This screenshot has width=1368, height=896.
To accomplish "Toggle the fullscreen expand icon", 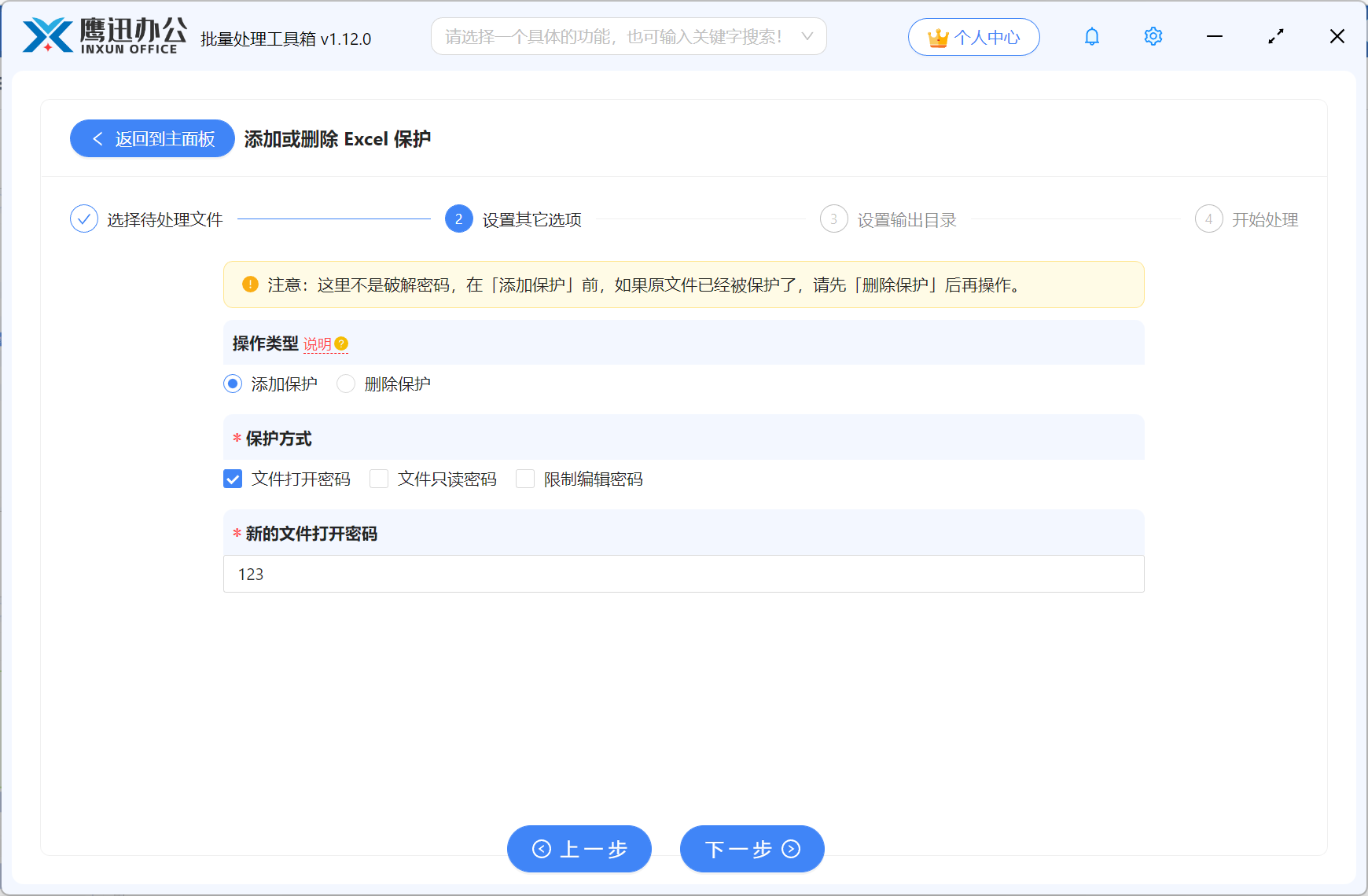I will pos(1275,36).
